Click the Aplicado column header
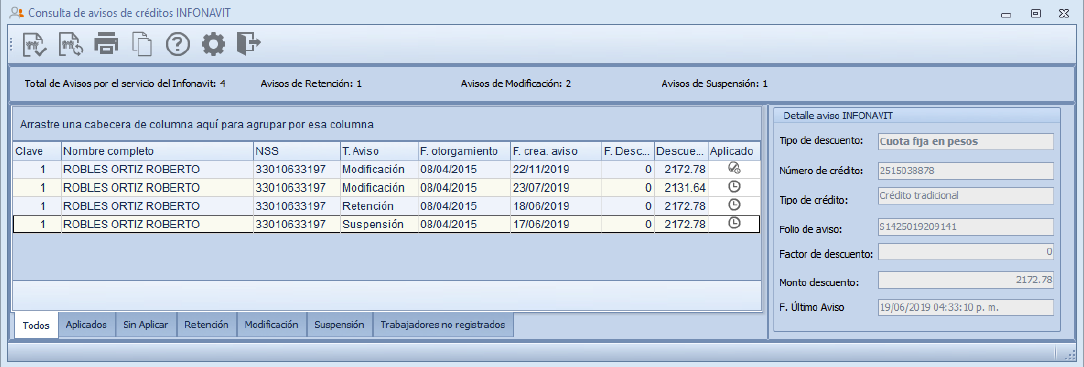This screenshot has width=1084, height=367. pyautogui.click(x=734, y=151)
